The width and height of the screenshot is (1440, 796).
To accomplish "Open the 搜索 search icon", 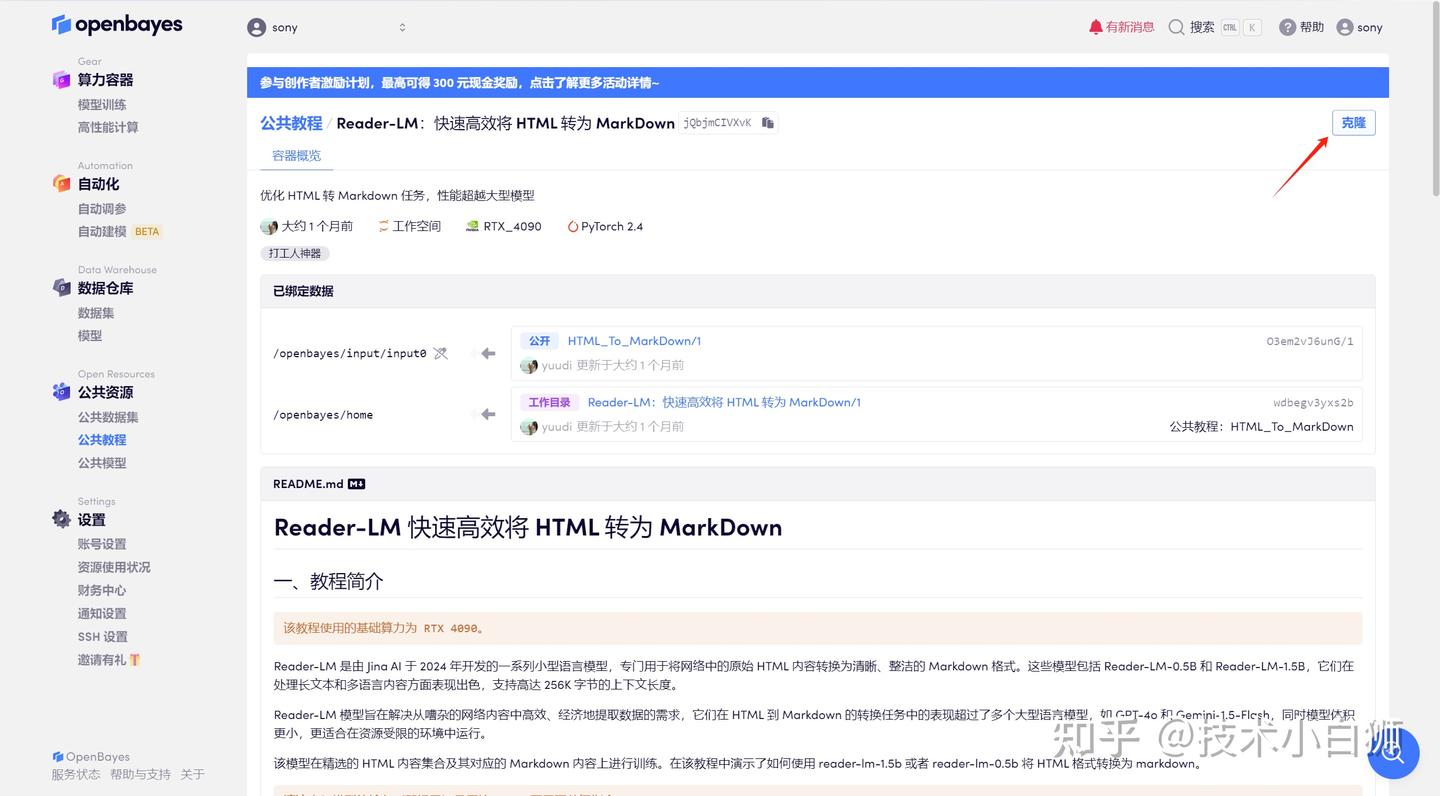I will [1176, 27].
